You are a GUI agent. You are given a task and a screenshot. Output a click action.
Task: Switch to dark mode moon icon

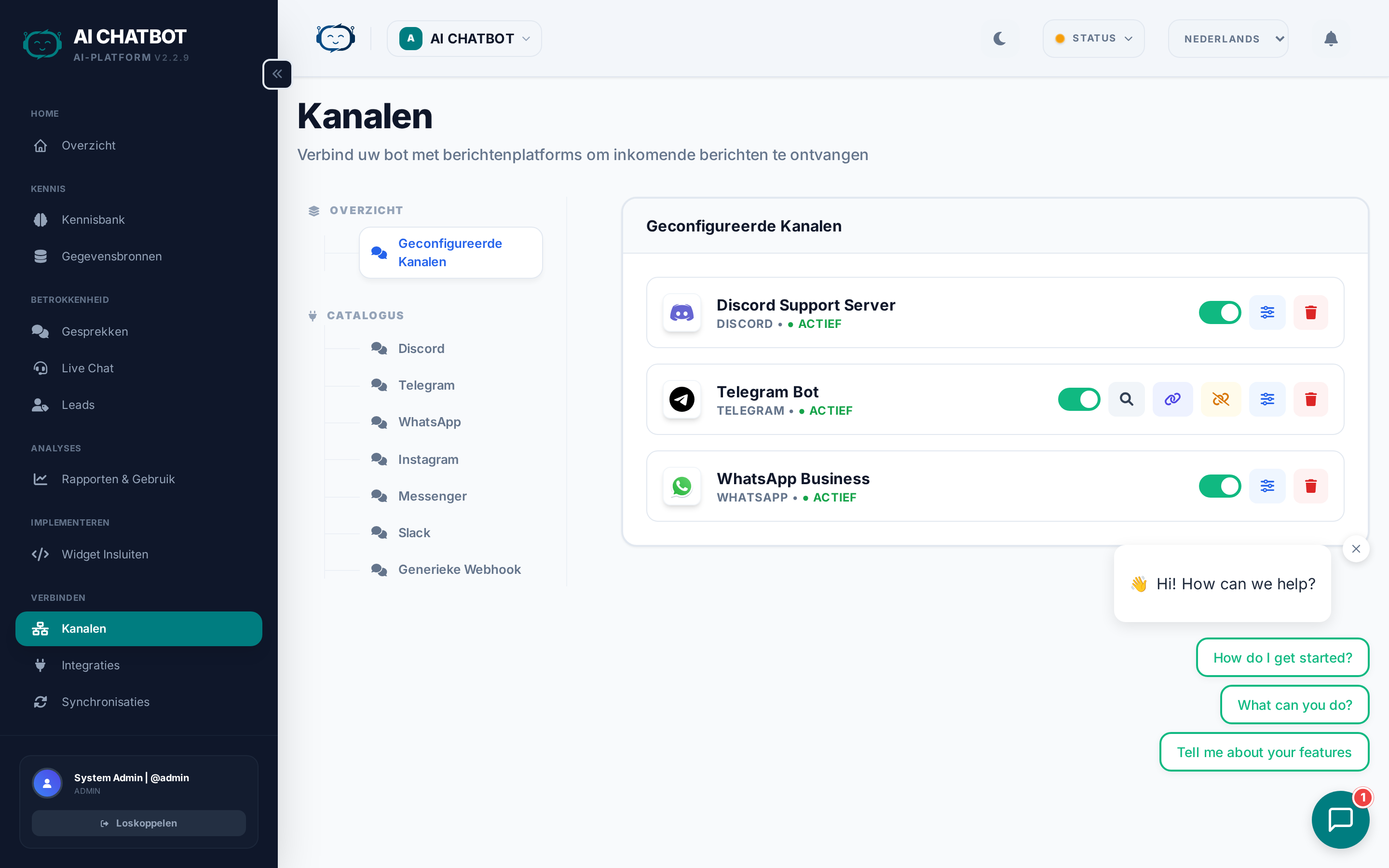click(x=999, y=39)
